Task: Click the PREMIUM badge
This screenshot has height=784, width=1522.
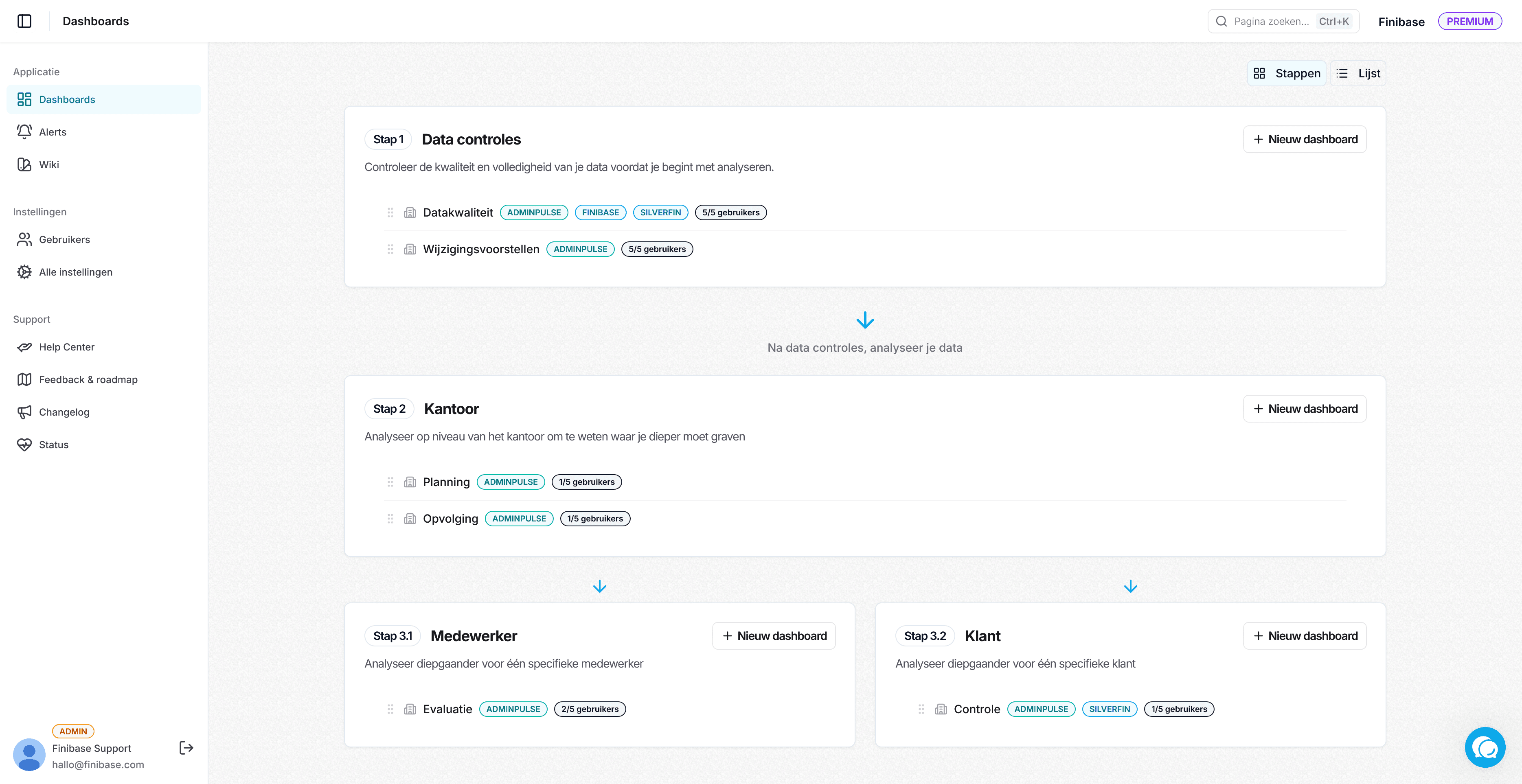Action: [1469, 21]
